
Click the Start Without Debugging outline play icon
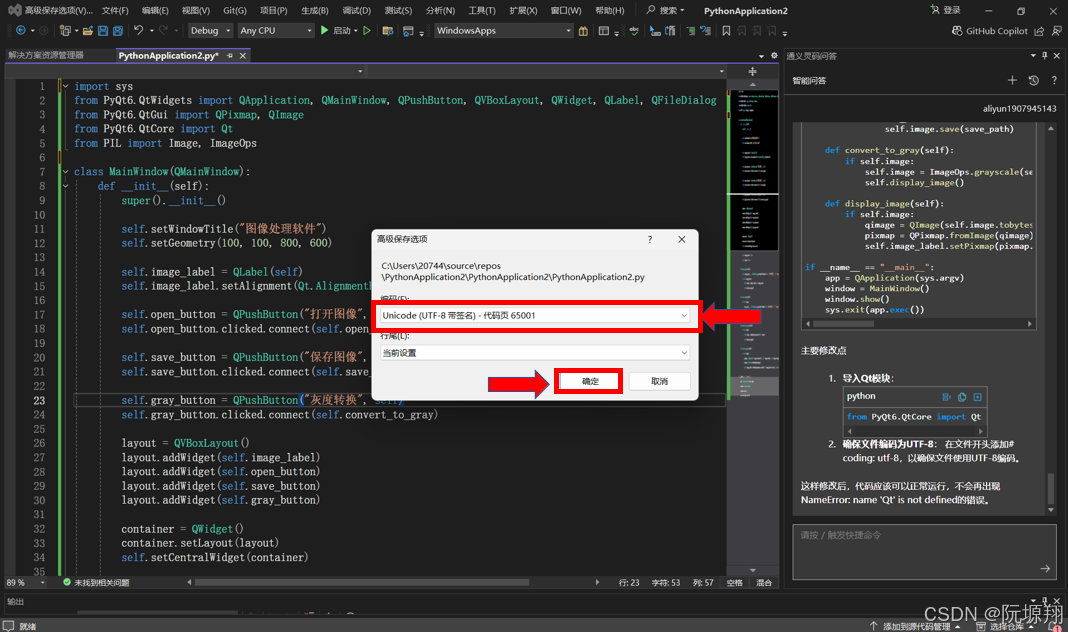pos(366,31)
